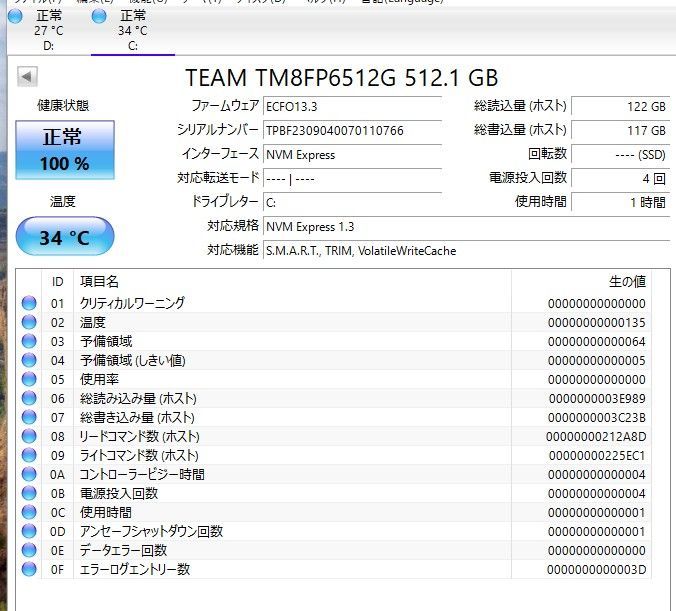Image resolution: width=676 pixels, height=611 pixels.
Task: Click raw value 0000000212A8D
Action: point(596,436)
